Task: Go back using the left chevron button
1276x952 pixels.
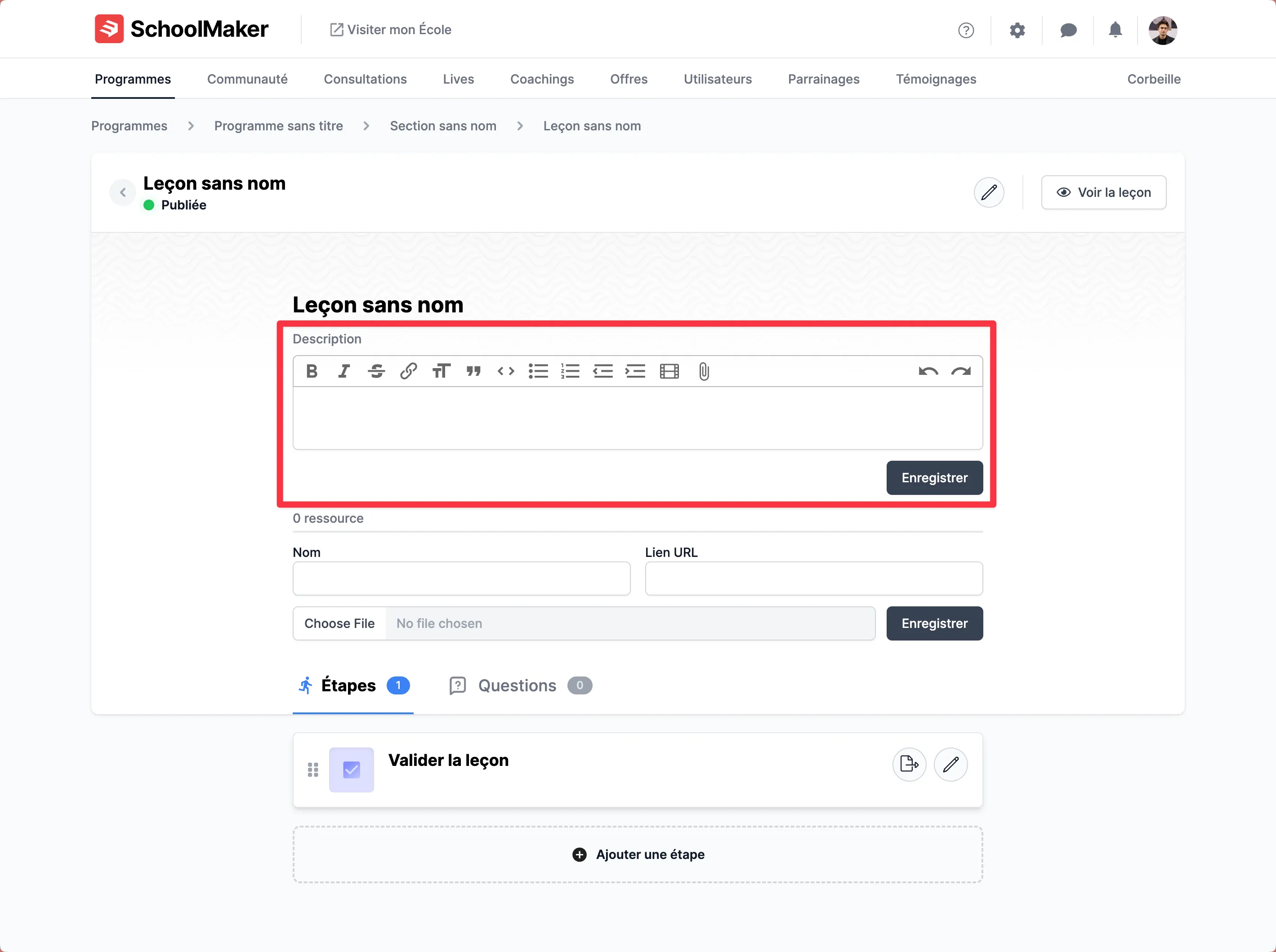Action: [x=123, y=192]
